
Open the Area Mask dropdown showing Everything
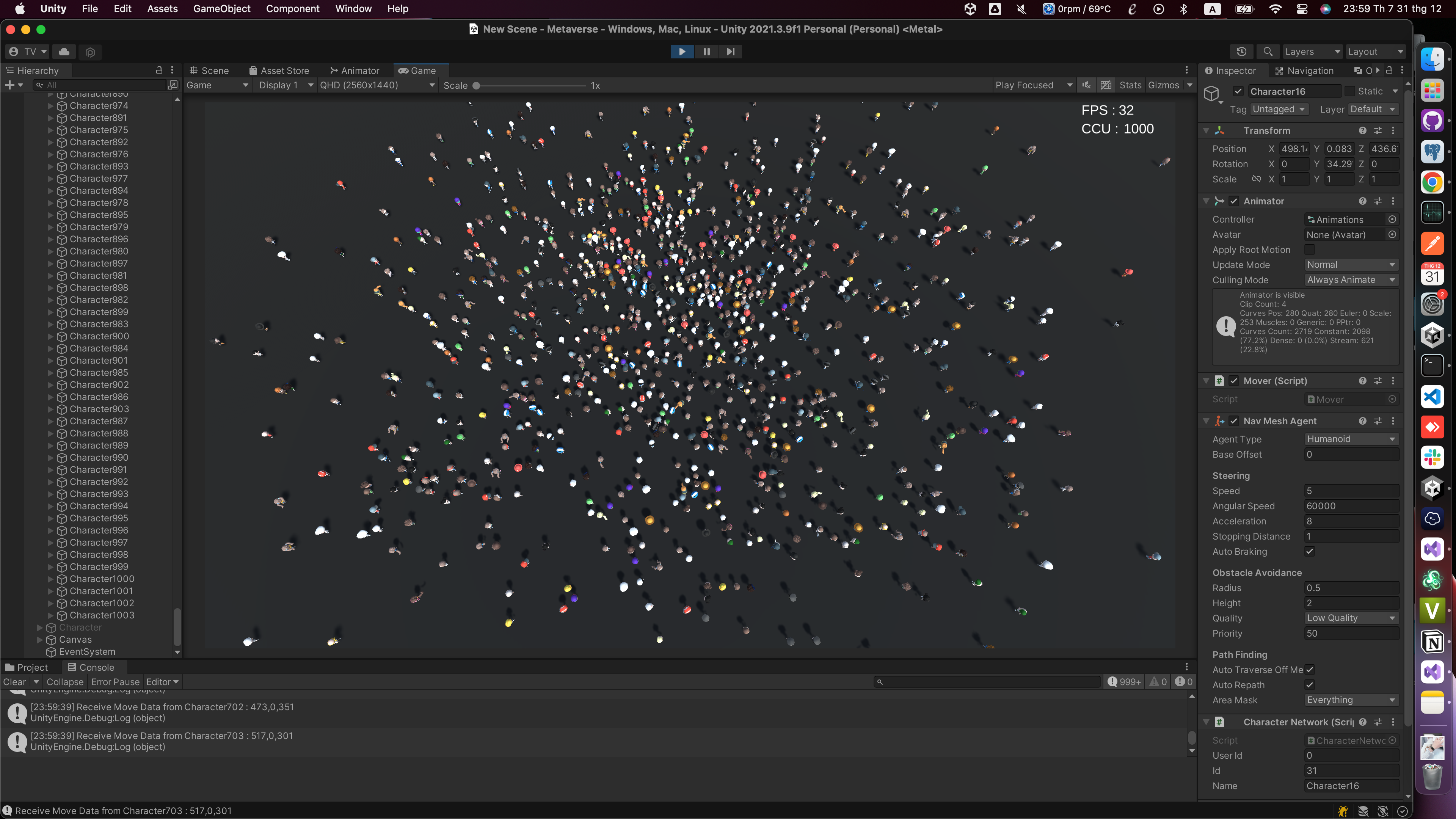point(1351,700)
